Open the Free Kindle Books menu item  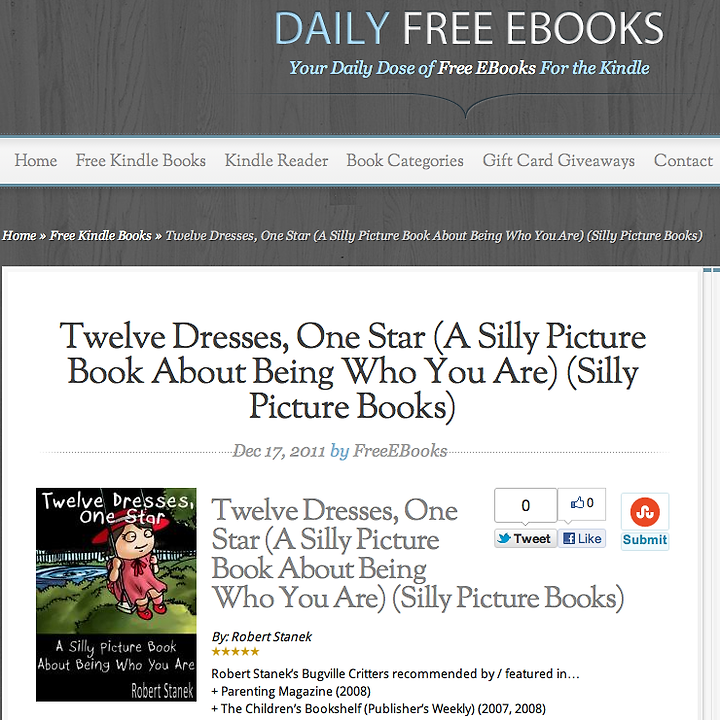tap(141, 161)
